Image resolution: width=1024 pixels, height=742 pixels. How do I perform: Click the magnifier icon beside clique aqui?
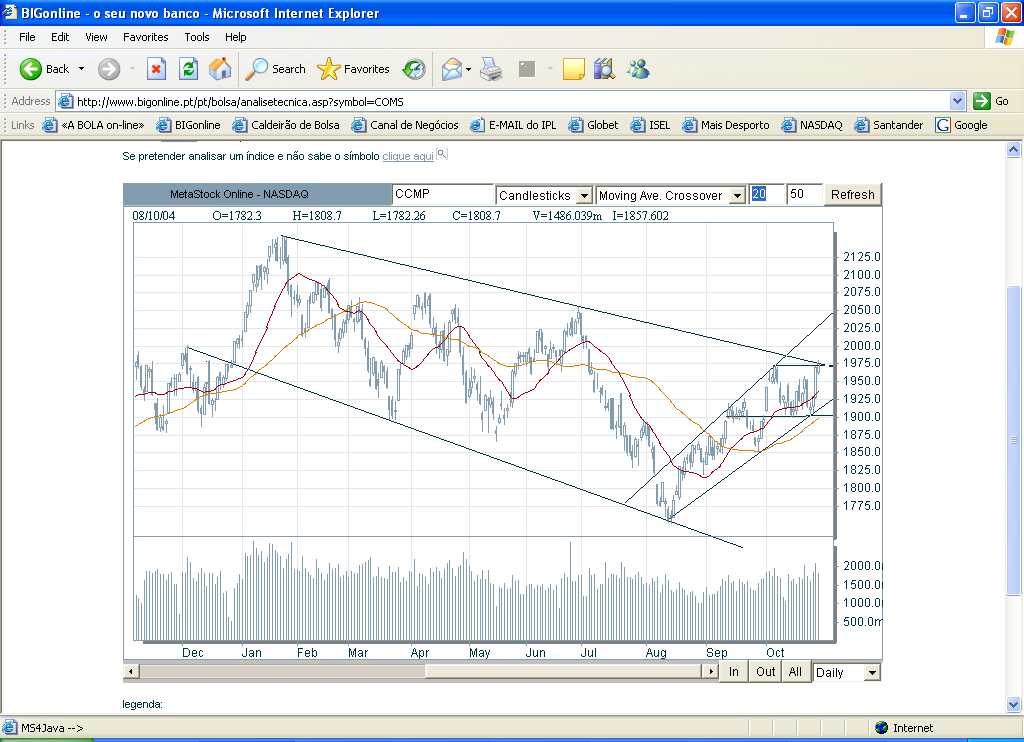442,155
